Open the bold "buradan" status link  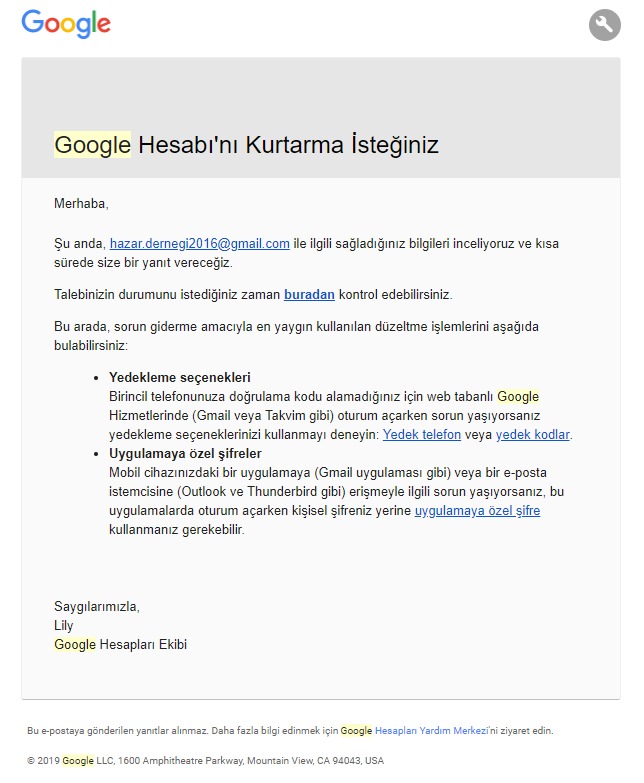point(309,294)
